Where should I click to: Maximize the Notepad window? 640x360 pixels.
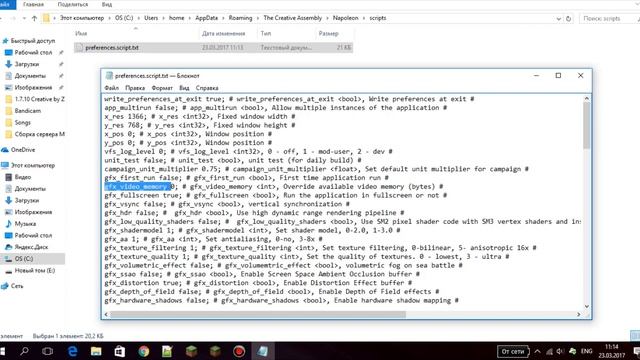tap(558, 76)
